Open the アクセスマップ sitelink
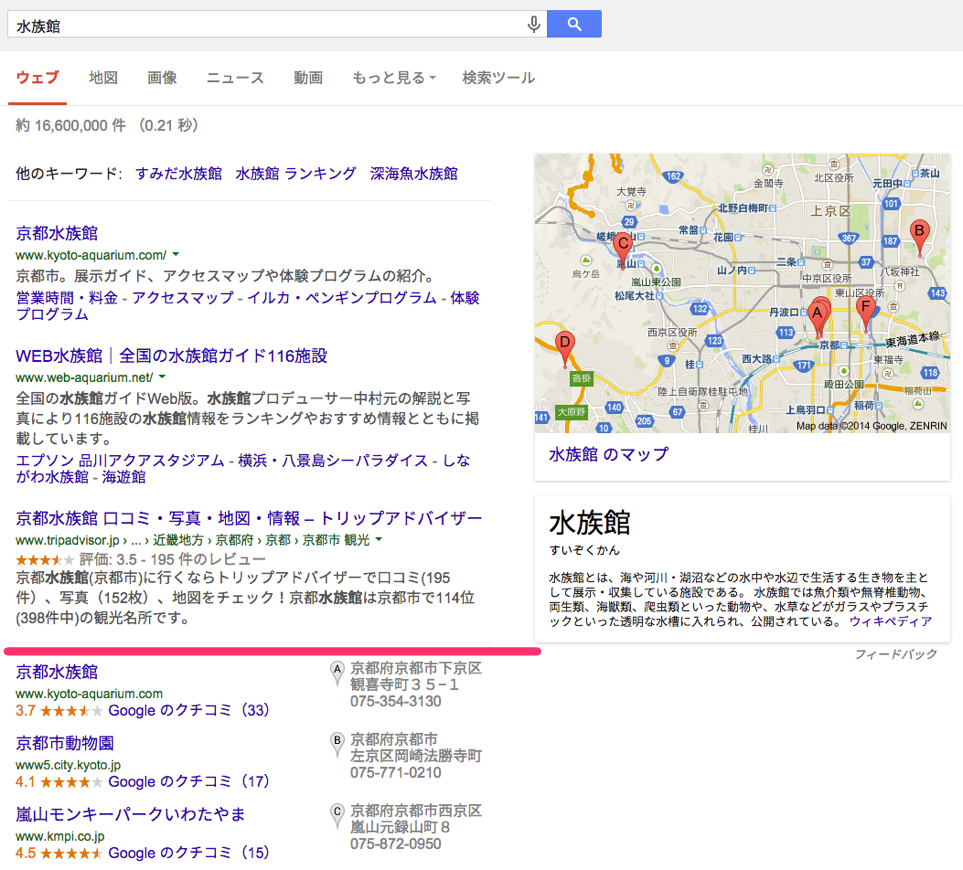This screenshot has width=963, height=870. (x=183, y=298)
